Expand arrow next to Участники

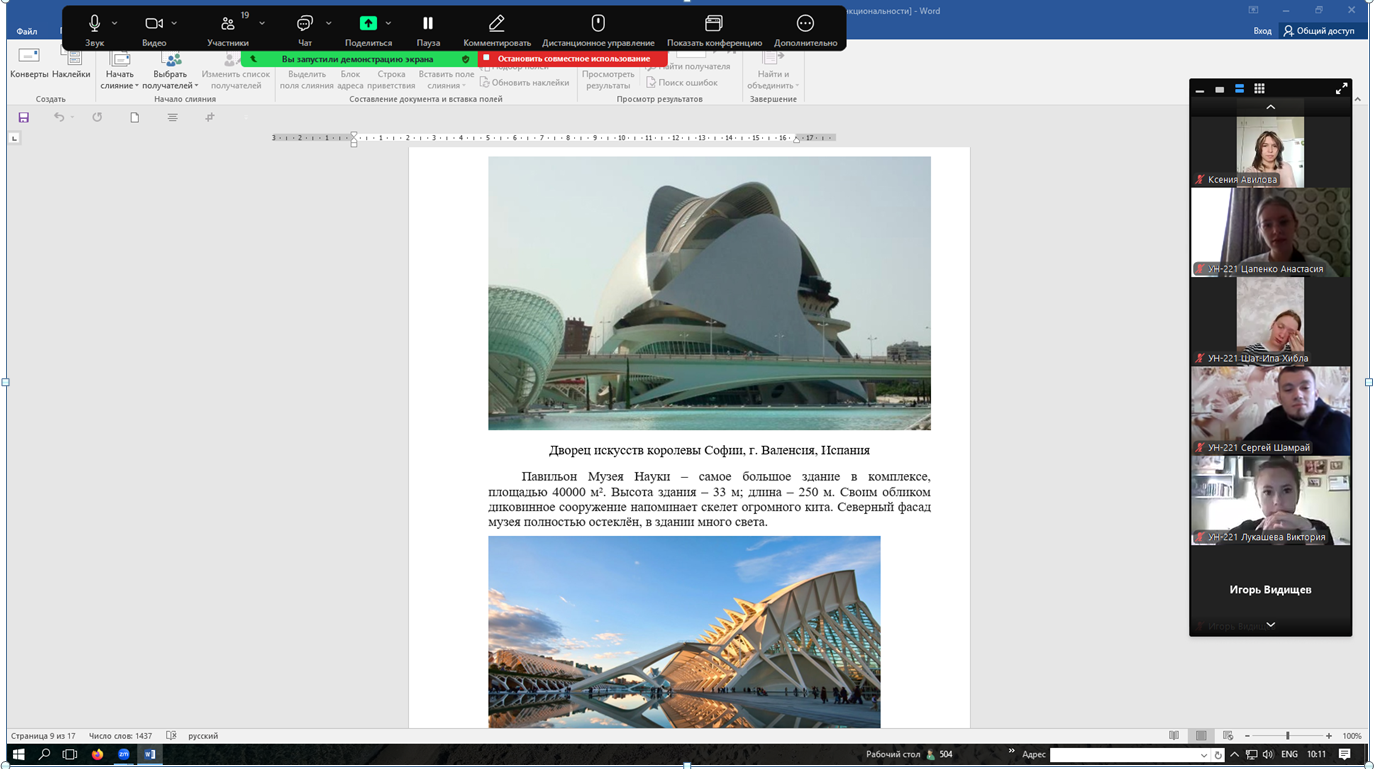[262, 23]
